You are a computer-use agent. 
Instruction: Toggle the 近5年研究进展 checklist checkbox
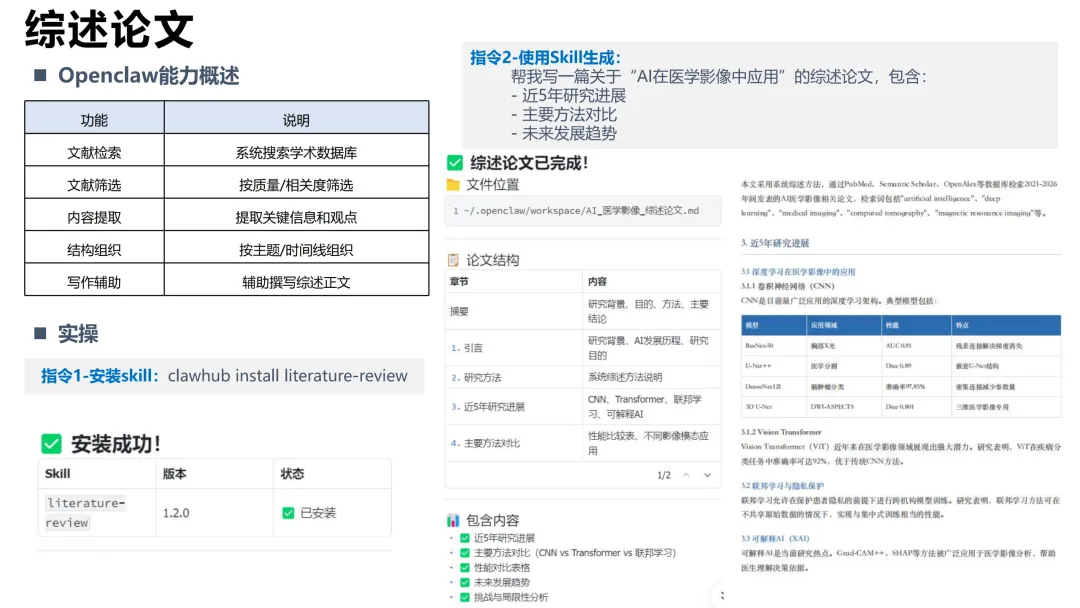[x=465, y=538]
